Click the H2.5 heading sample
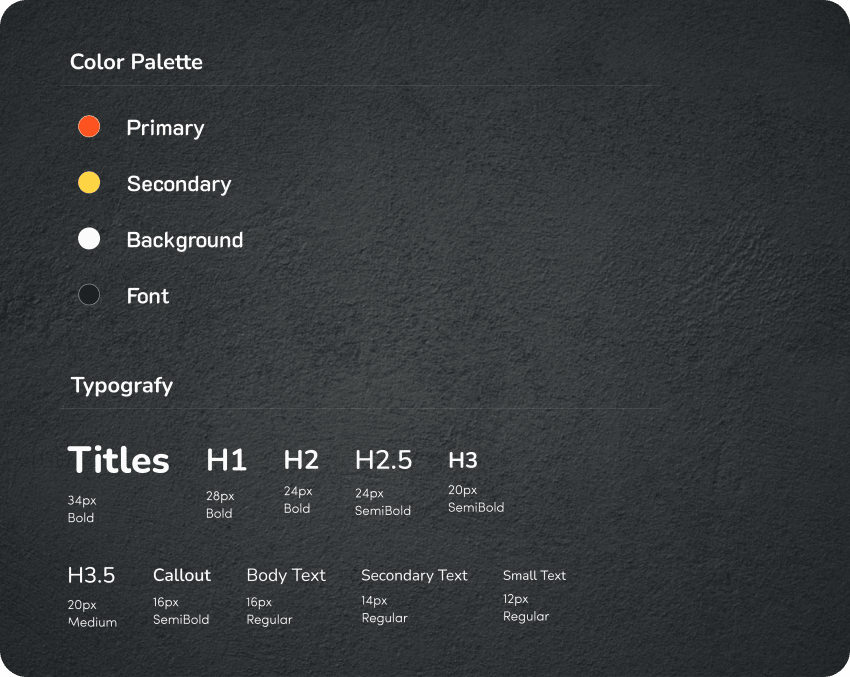The height and width of the screenshot is (677, 850). (384, 460)
